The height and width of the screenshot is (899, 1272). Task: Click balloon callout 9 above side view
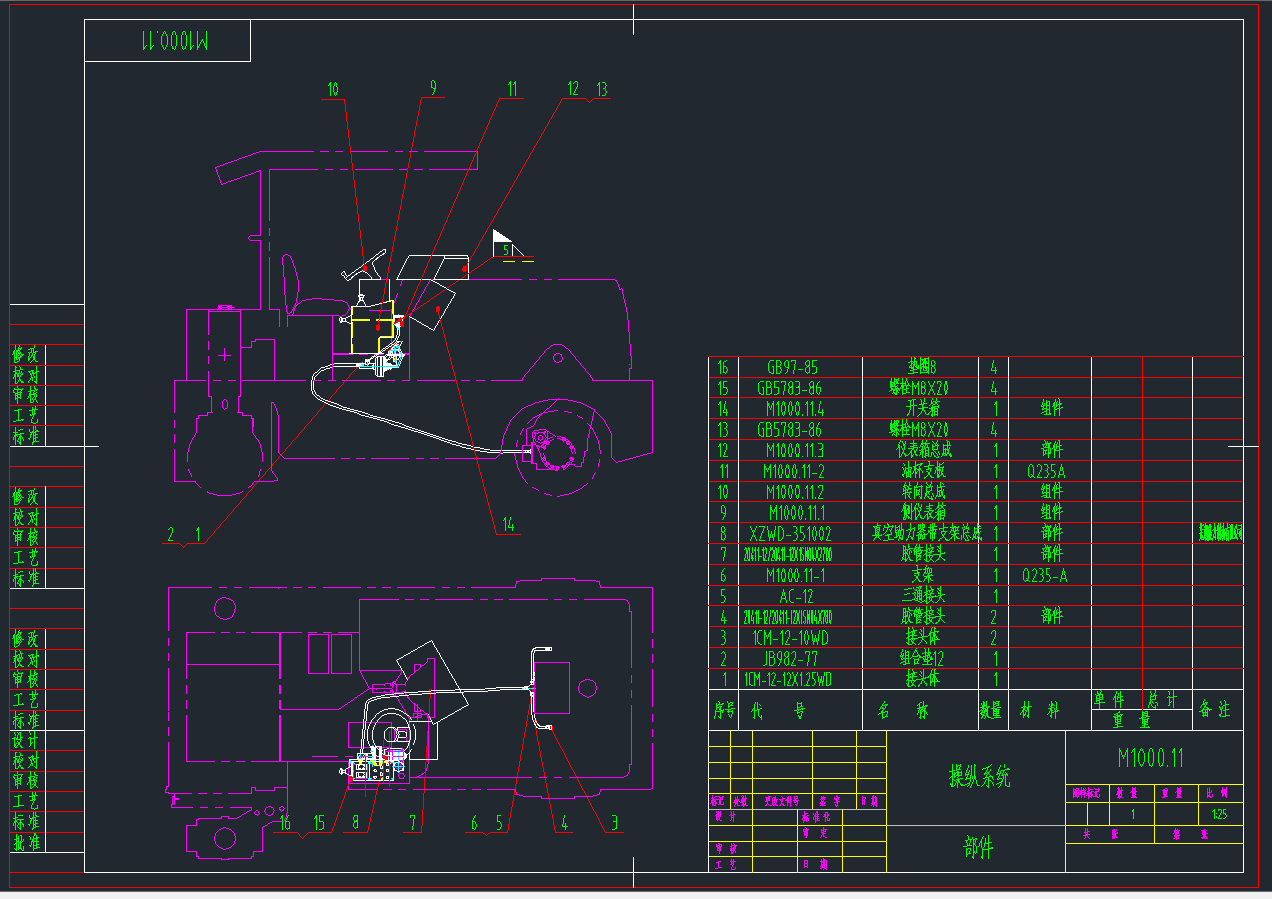coord(433,89)
